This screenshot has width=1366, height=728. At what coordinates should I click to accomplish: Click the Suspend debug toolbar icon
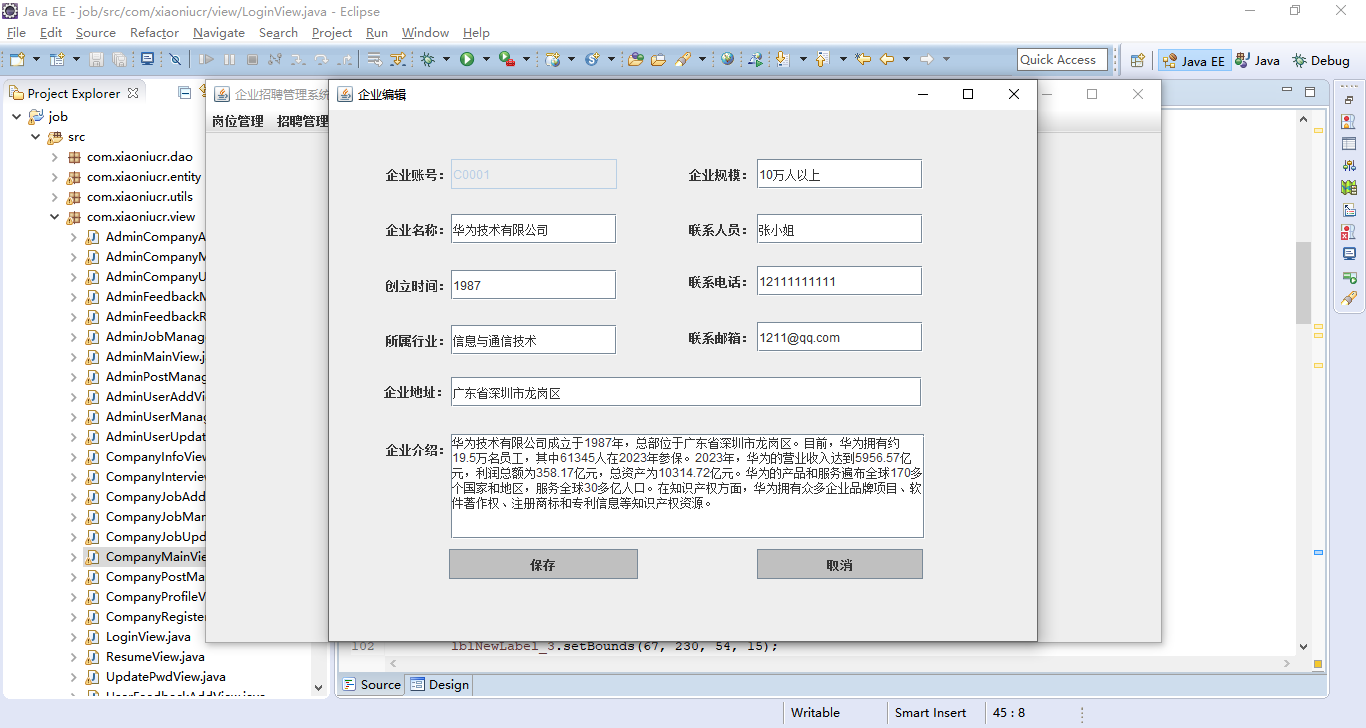229,59
